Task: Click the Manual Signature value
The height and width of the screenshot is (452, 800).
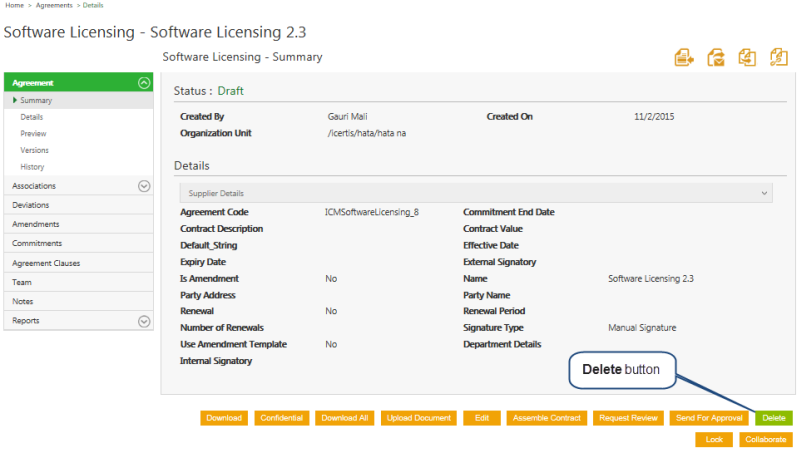Action: (x=642, y=328)
